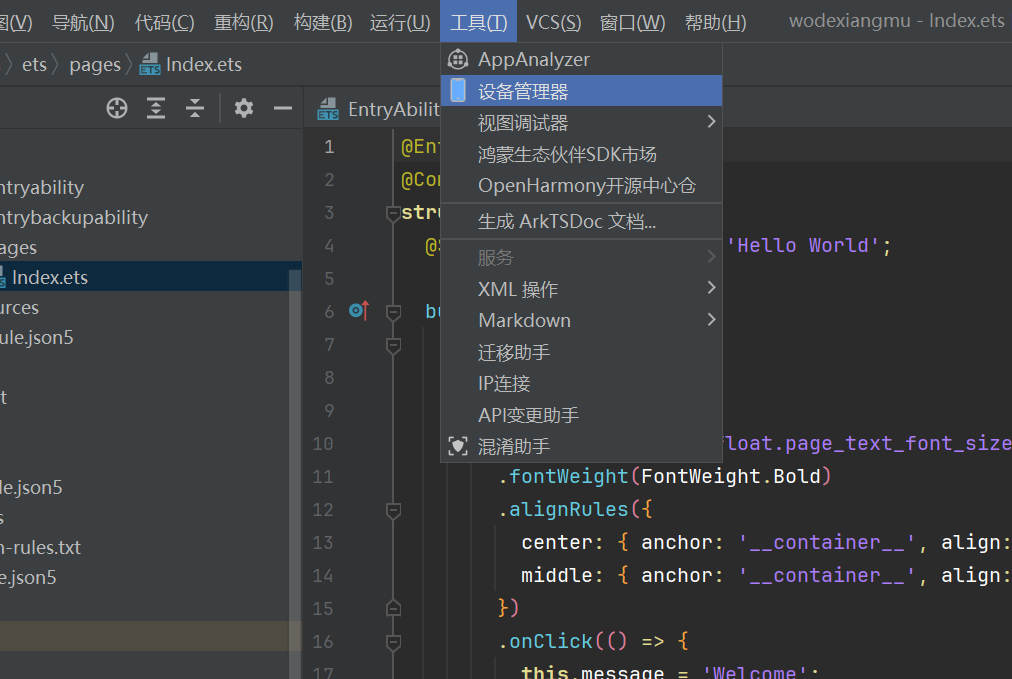
Task: Open 混淆助手 menu item
Action: 581,446
